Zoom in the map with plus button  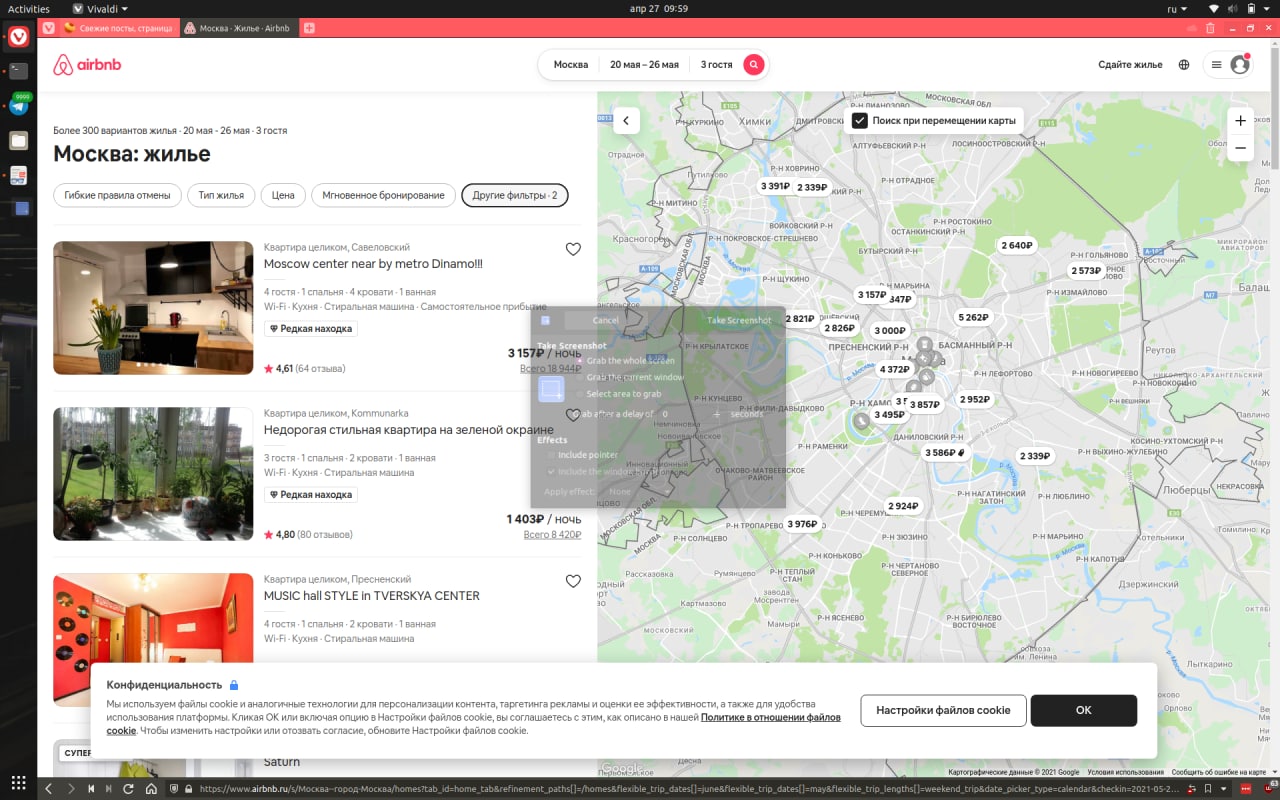pos(1240,121)
